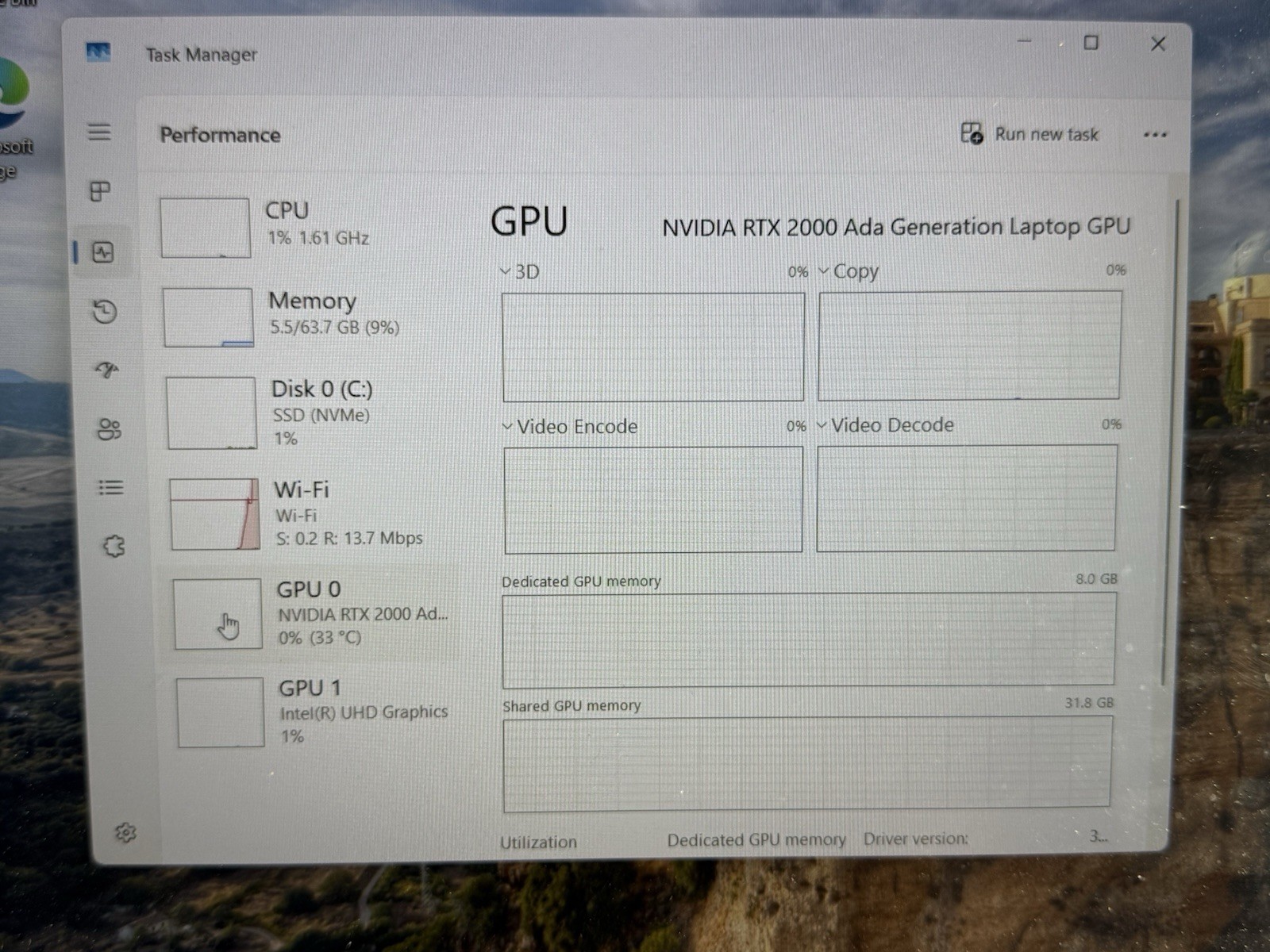The height and width of the screenshot is (952, 1270).
Task: Open the three-dots more options menu
Action: tap(1155, 135)
